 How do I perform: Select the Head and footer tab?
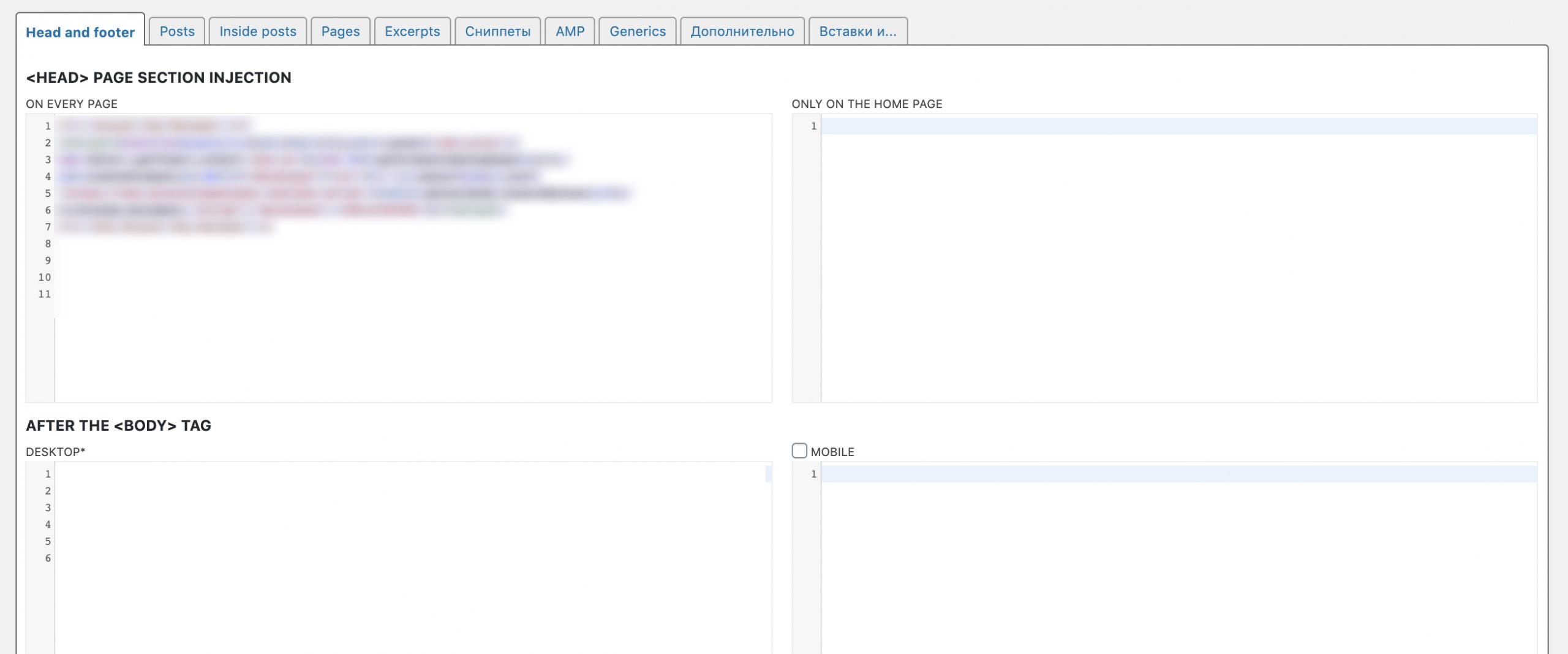coord(80,32)
